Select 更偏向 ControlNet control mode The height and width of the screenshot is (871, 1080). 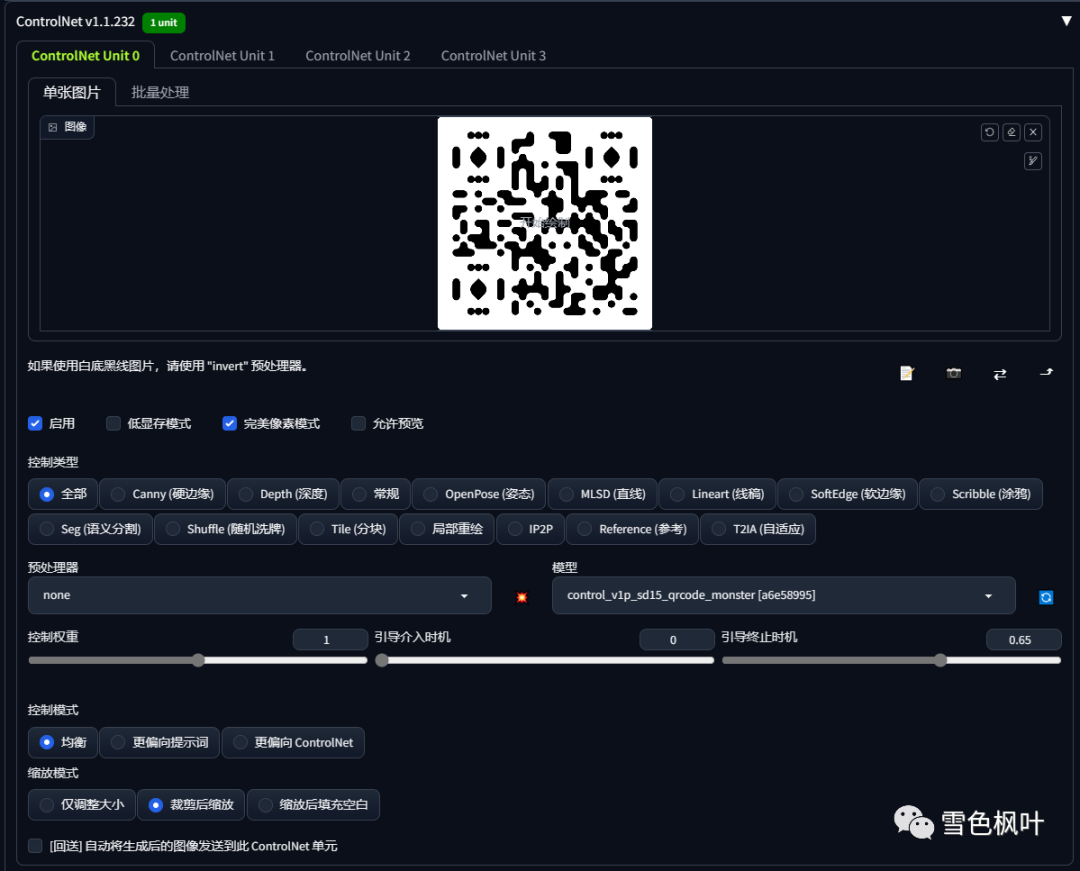[x=293, y=742]
